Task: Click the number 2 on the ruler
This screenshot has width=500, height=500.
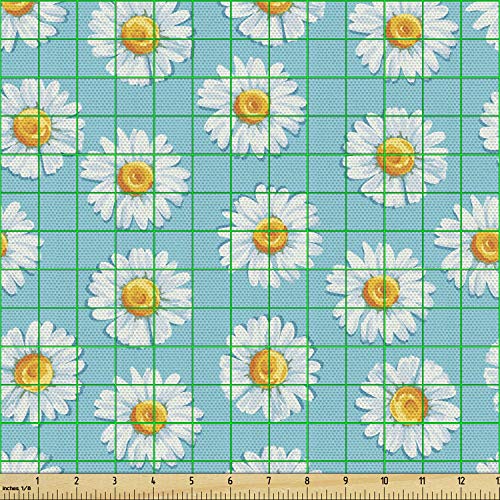Action: [77, 480]
